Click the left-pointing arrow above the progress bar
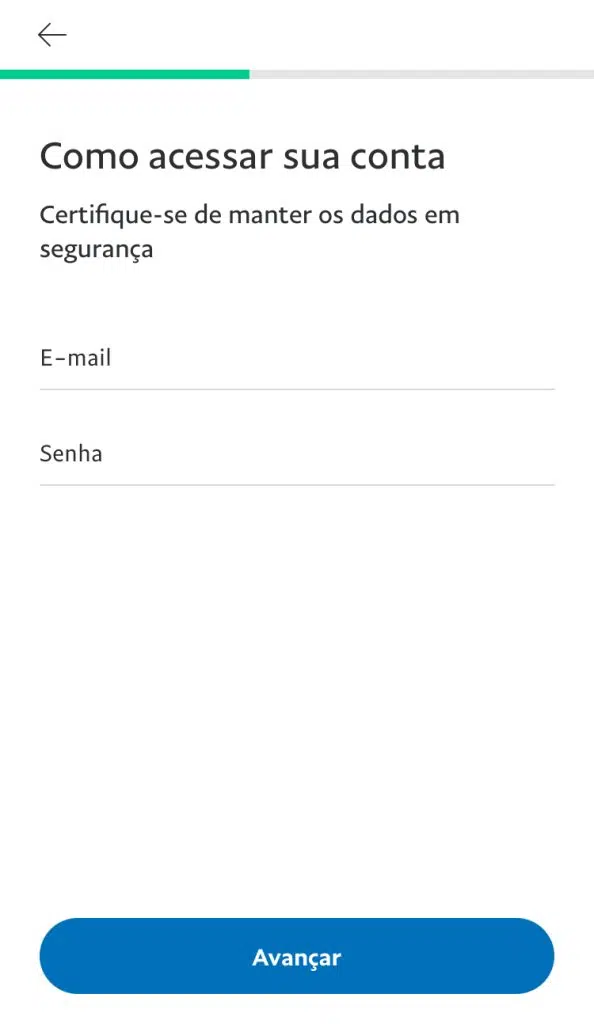Viewport: 594px width, 1024px height. pos(51,35)
